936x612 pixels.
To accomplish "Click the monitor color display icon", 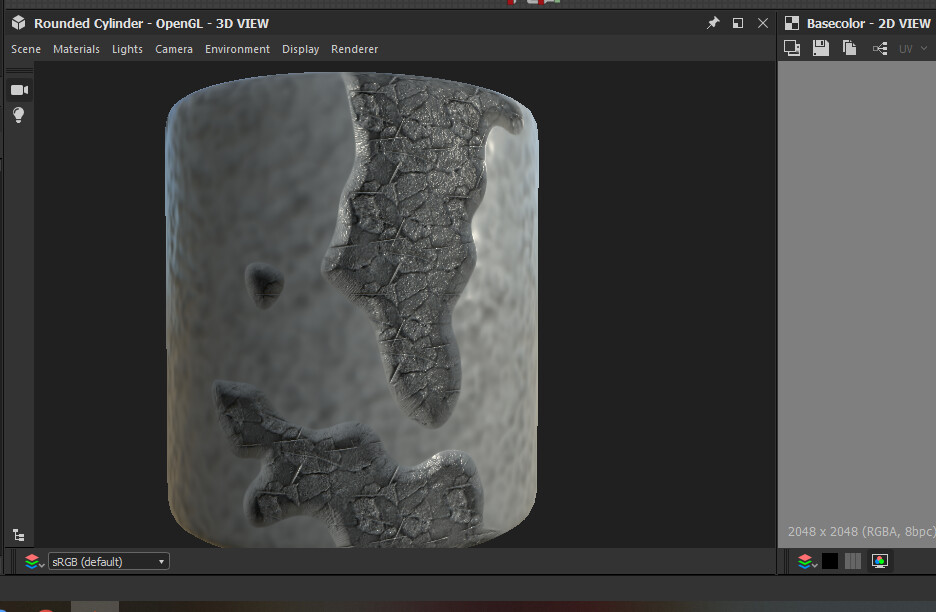I will [x=880, y=561].
